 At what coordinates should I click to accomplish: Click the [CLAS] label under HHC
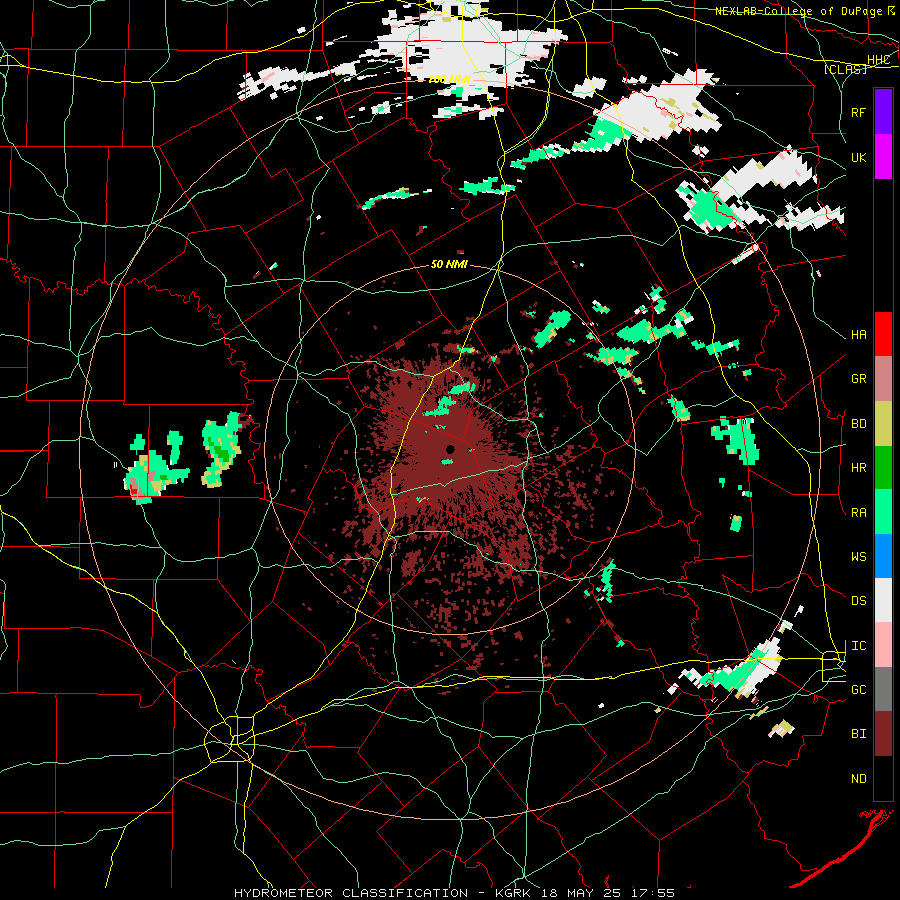(845, 69)
